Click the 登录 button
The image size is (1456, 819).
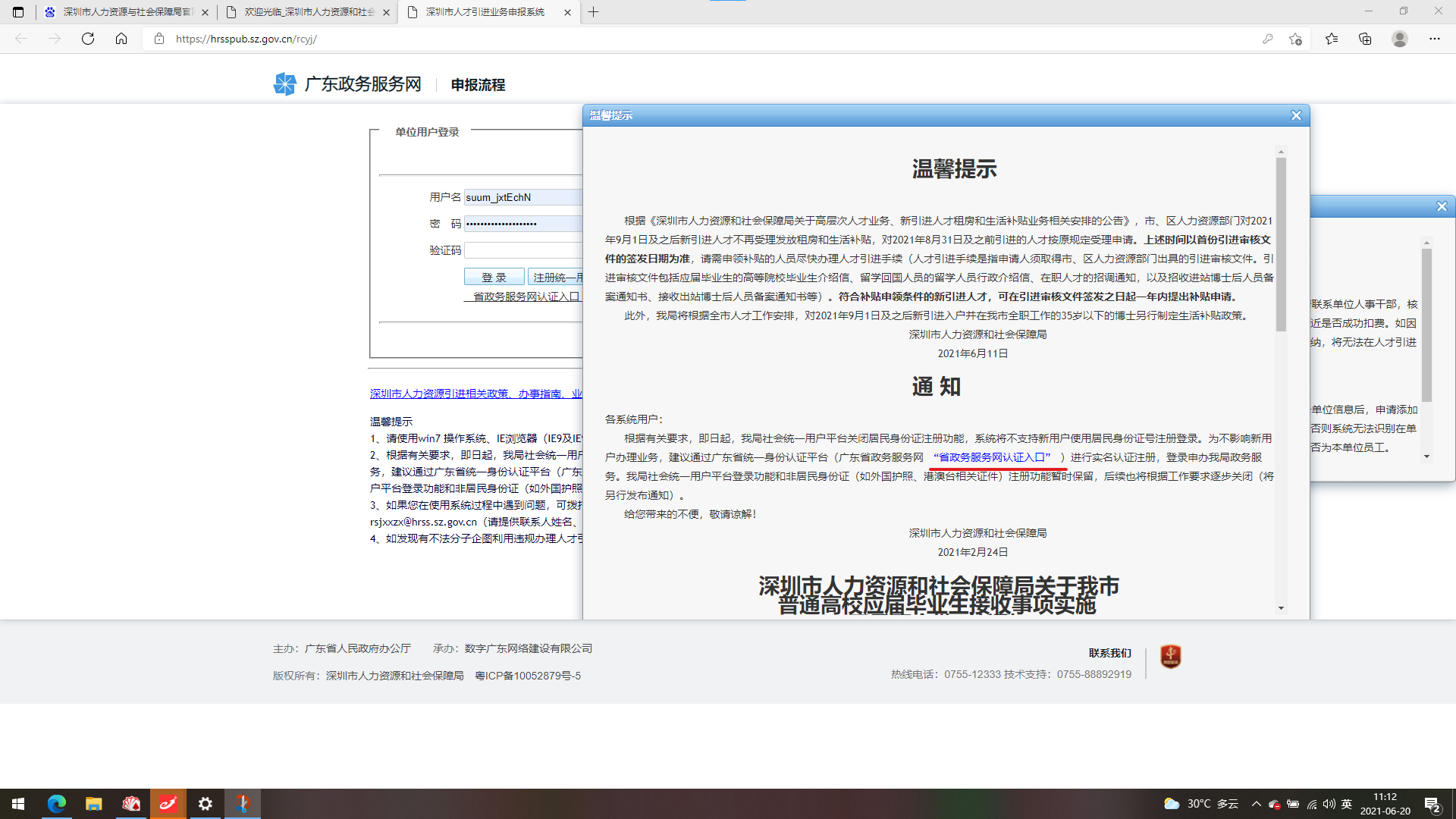[x=494, y=278]
